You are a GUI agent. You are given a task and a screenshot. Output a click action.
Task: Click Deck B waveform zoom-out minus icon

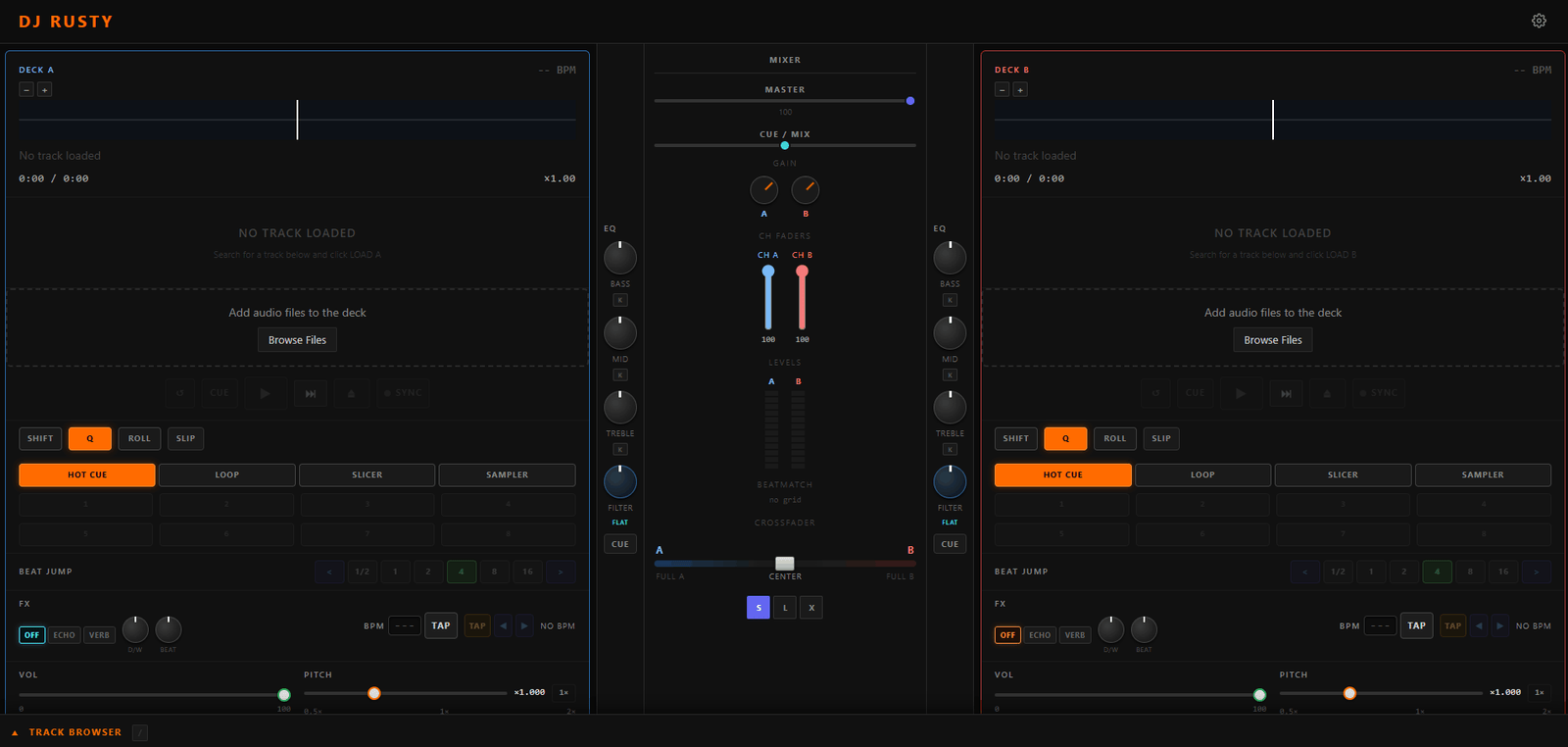point(1002,89)
